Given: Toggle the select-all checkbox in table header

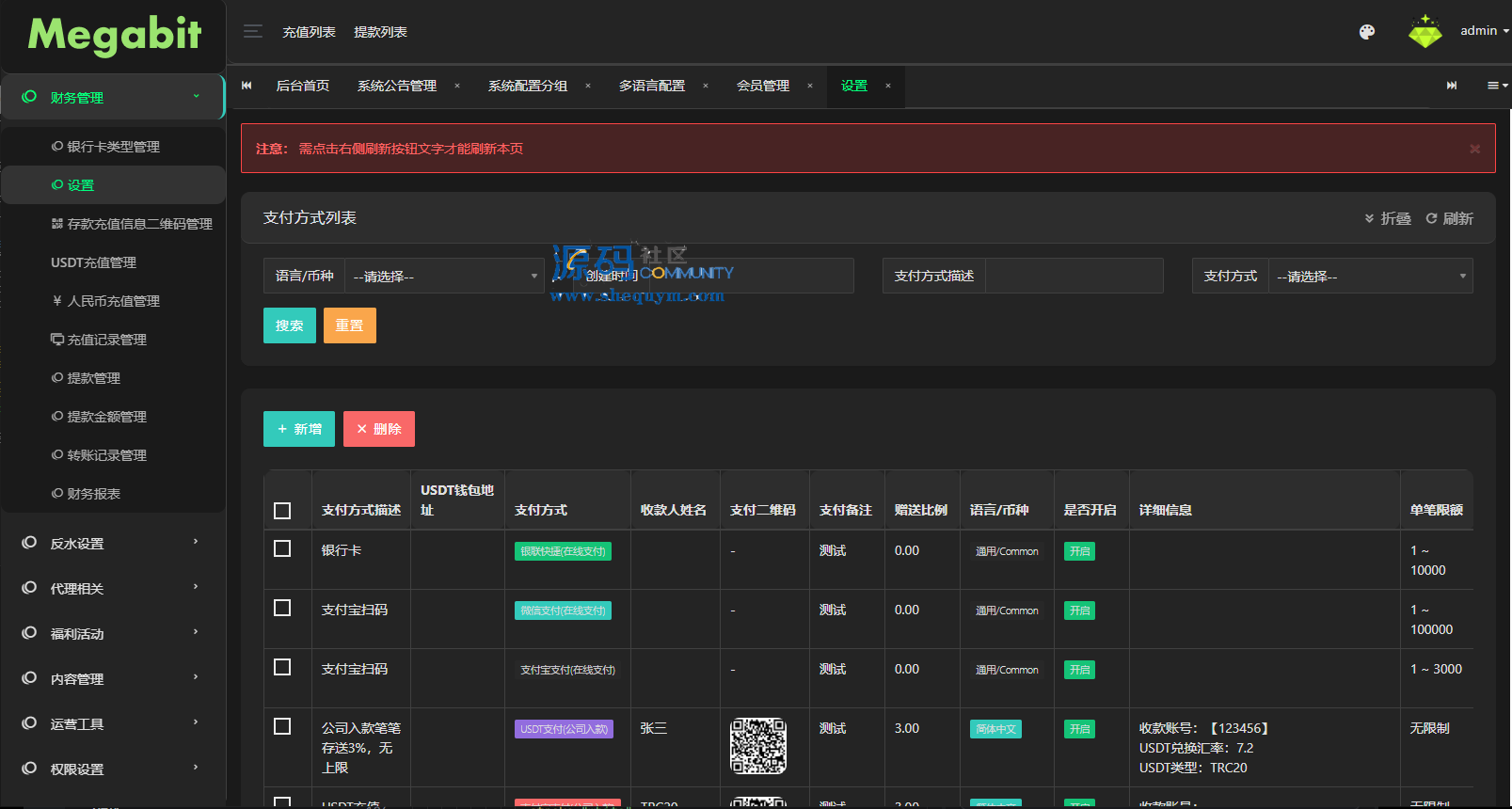Looking at the screenshot, I should [282, 510].
